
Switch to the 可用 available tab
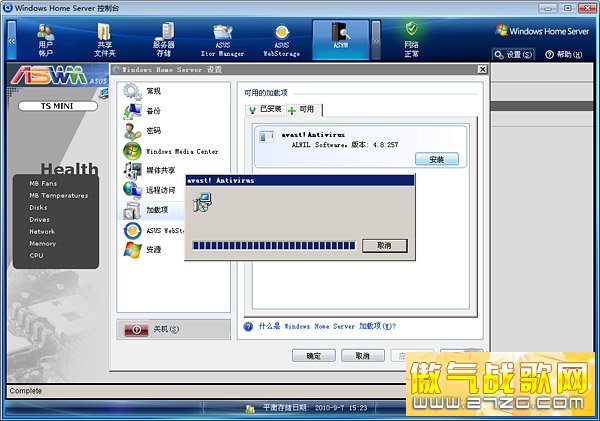tap(304, 110)
